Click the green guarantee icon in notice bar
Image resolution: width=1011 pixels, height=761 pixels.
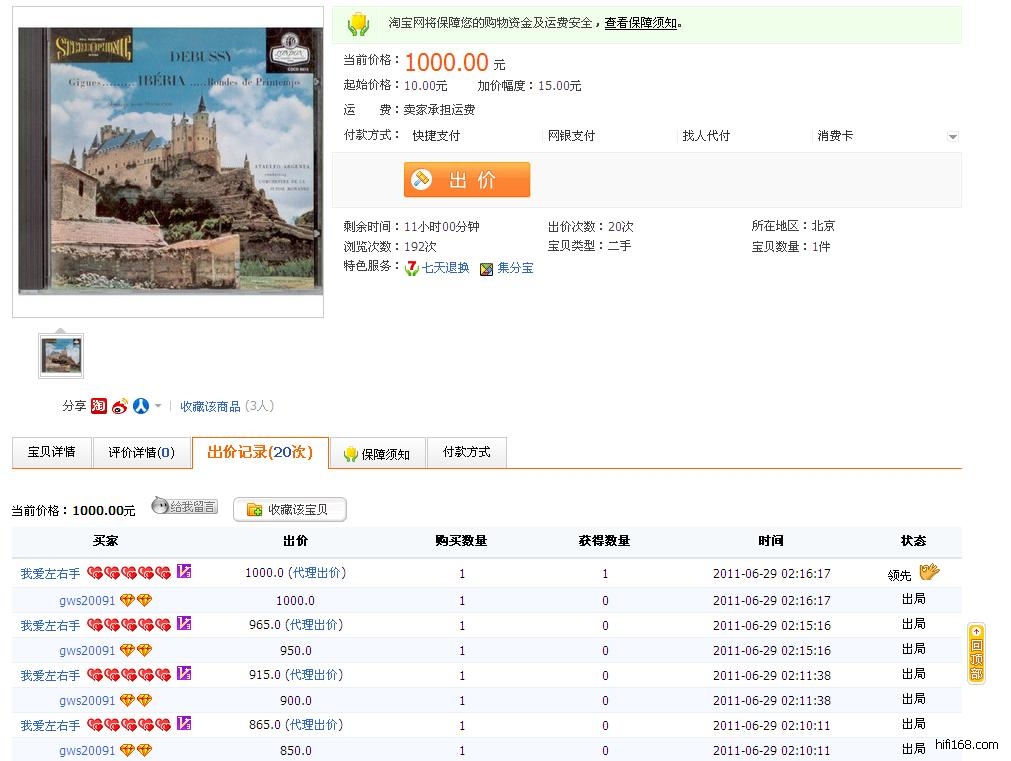tap(358, 24)
